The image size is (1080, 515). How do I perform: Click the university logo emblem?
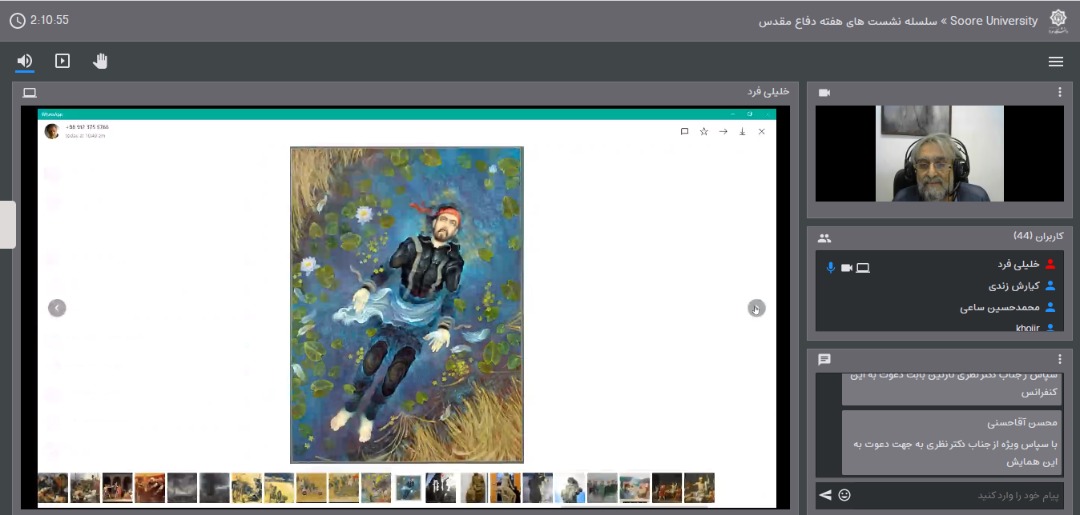(1057, 21)
